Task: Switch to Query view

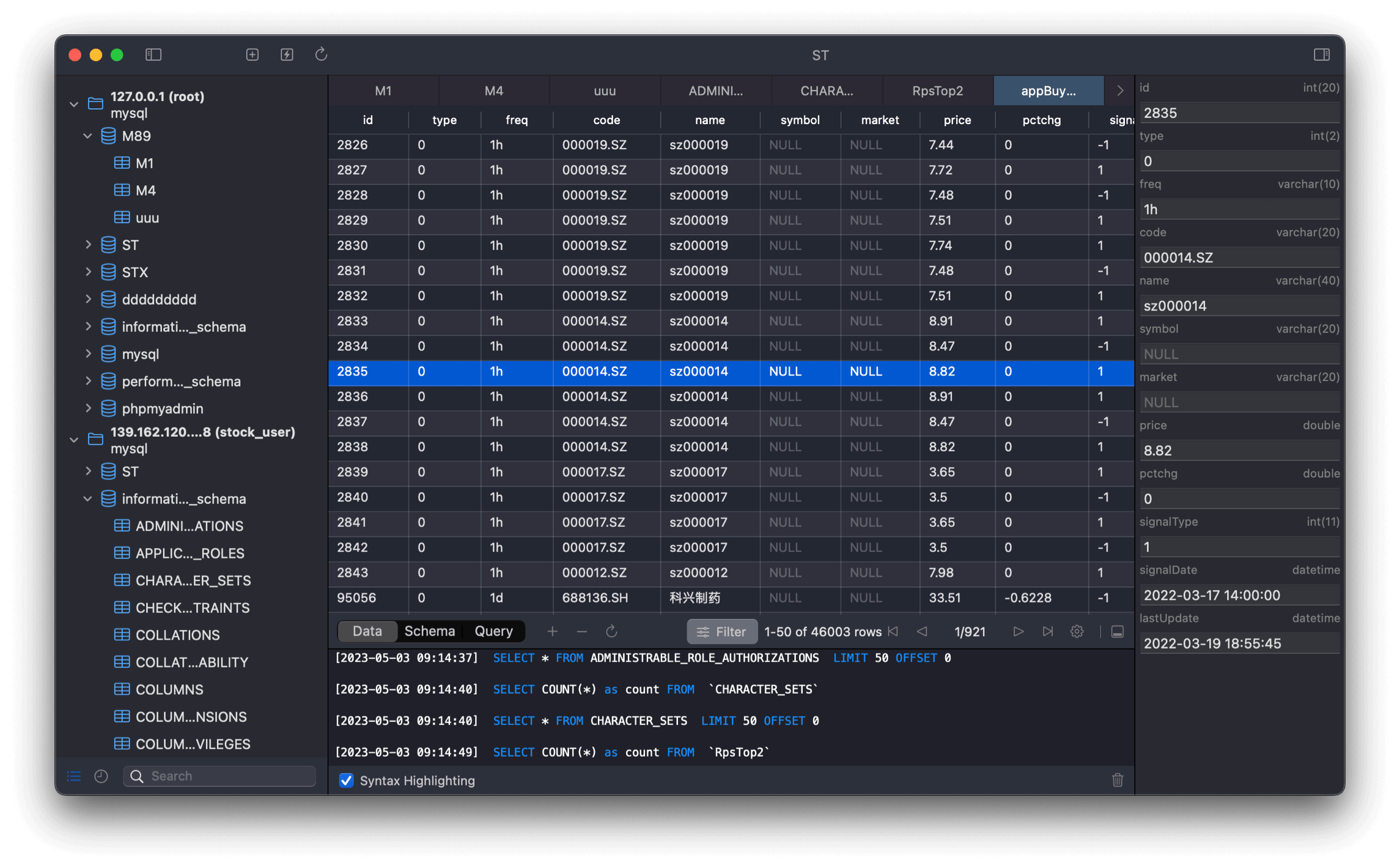Action: point(493,631)
